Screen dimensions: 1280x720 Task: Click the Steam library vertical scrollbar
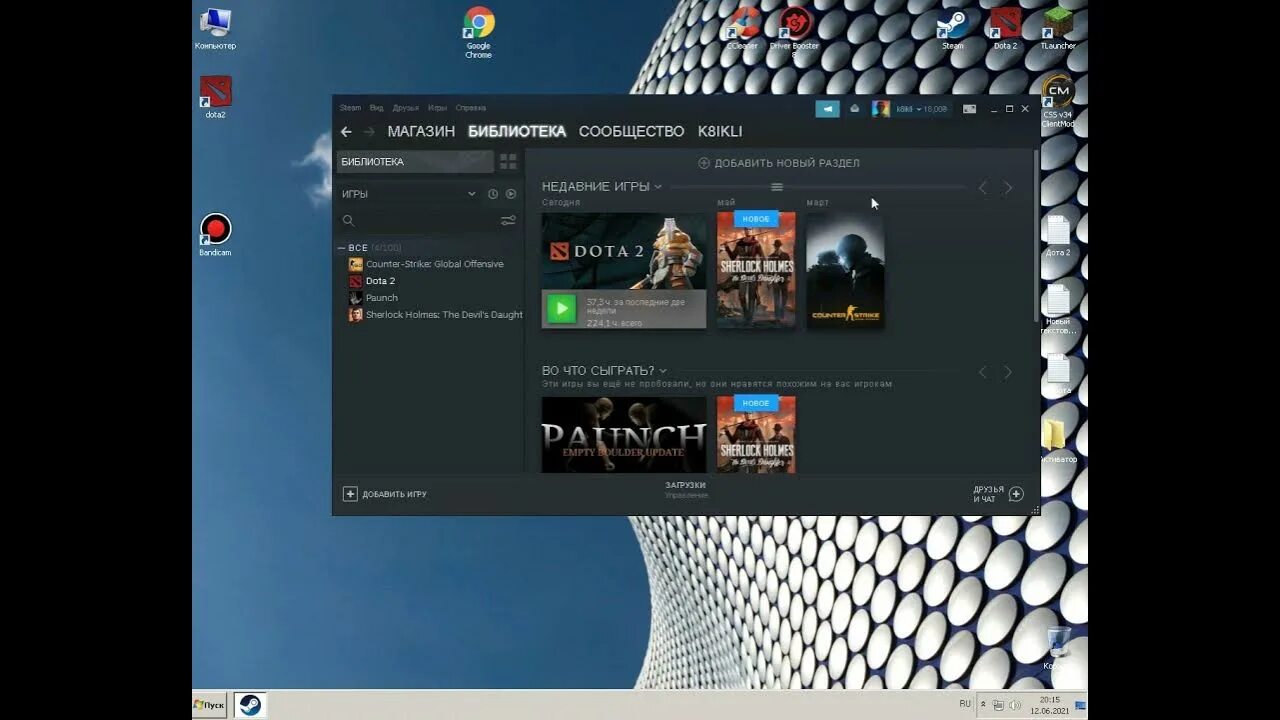click(x=1035, y=236)
